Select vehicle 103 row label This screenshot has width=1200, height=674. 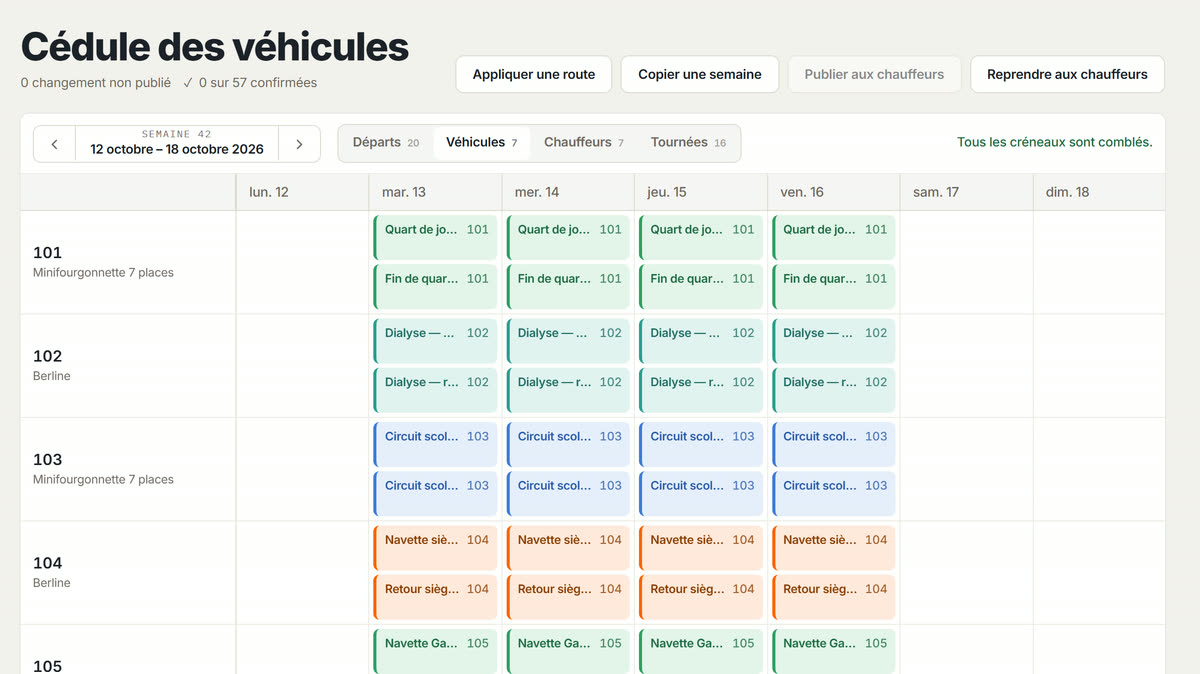(x=128, y=469)
